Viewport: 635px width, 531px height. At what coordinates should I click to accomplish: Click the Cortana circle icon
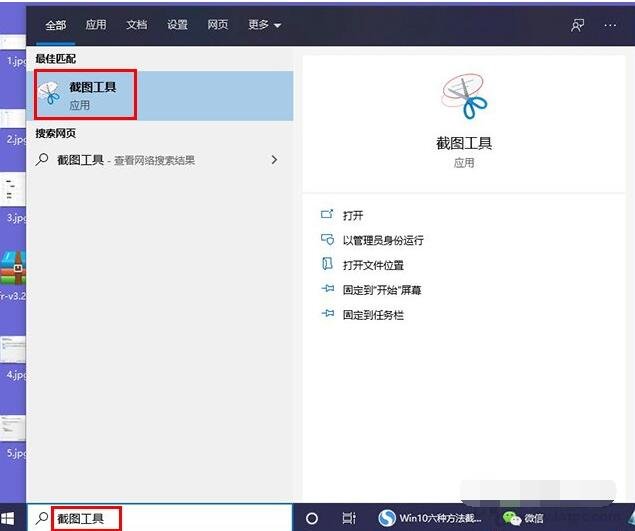[x=312, y=518]
